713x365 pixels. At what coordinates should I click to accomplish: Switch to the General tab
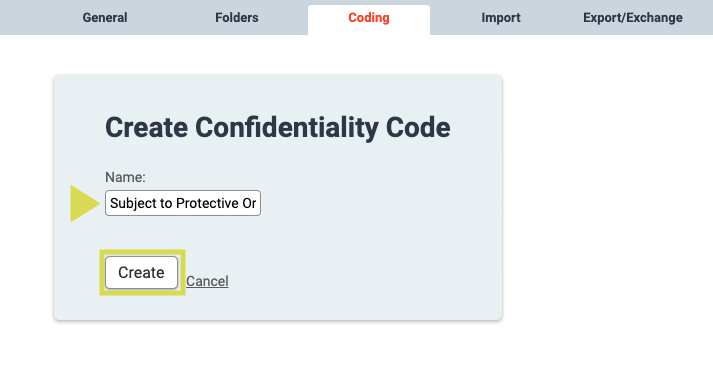coord(105,18)
